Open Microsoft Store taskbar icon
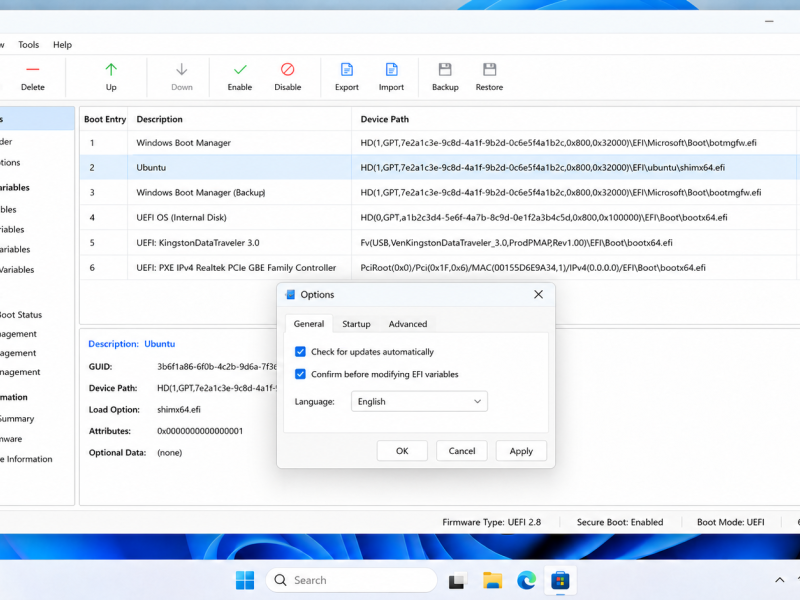Screen dimensions: 800x600 coord(560,580)
